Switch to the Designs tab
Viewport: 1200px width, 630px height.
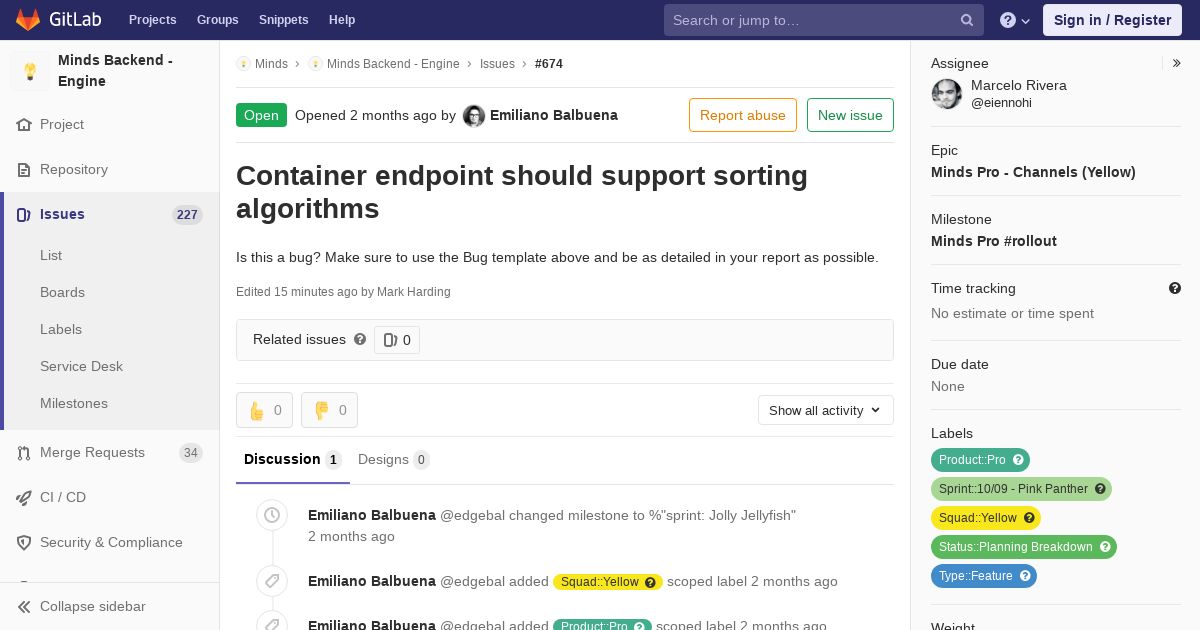(394, 459)
